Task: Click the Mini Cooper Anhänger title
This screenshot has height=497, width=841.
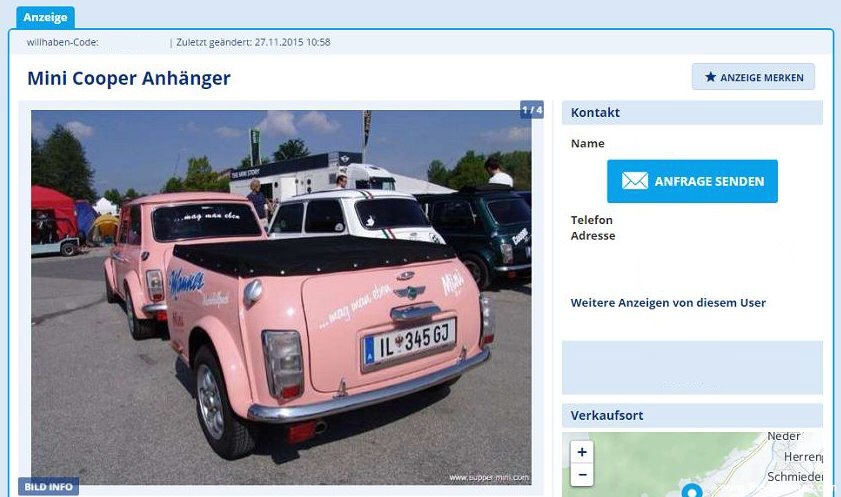Action: click(129, 78)
